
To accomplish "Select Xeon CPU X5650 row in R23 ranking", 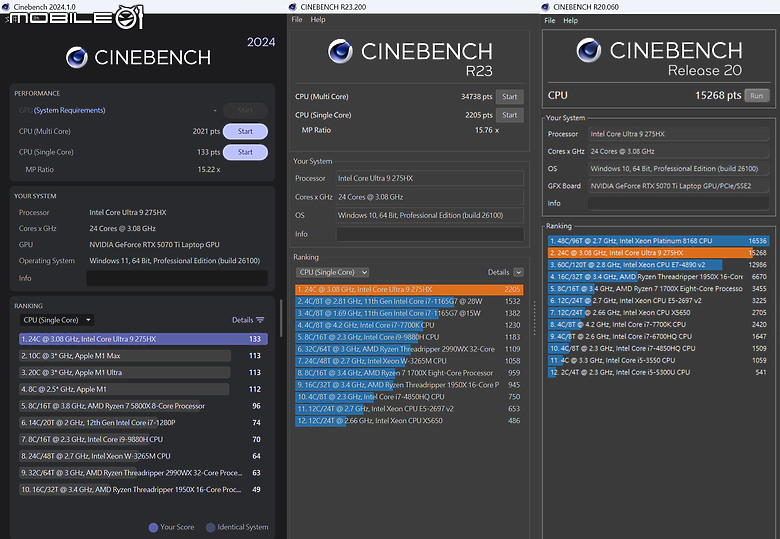I will tap(409, 421).
